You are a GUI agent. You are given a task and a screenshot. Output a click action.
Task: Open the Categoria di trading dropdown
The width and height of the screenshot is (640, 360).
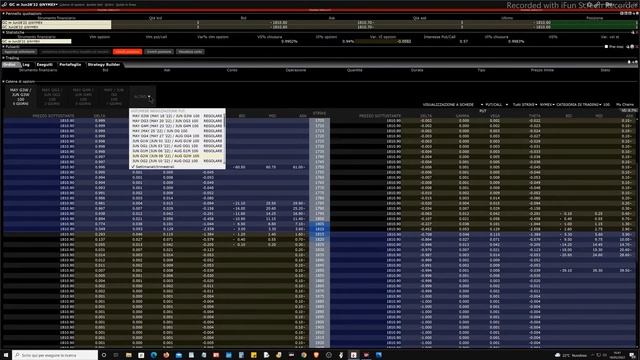pos(579,104)
